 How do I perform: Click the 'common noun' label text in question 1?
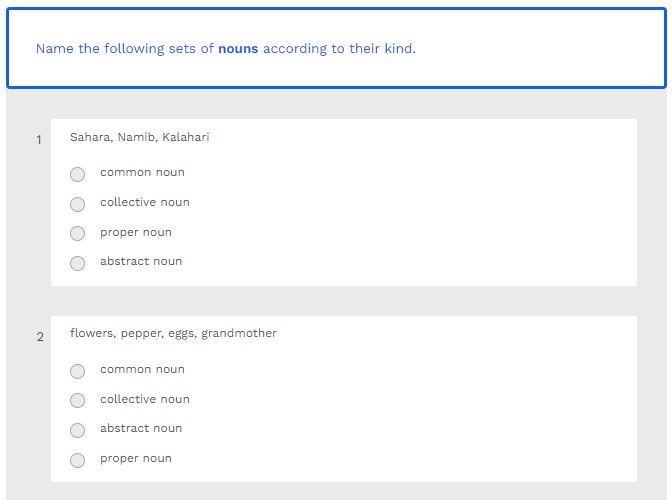click(x=142, y=172)
